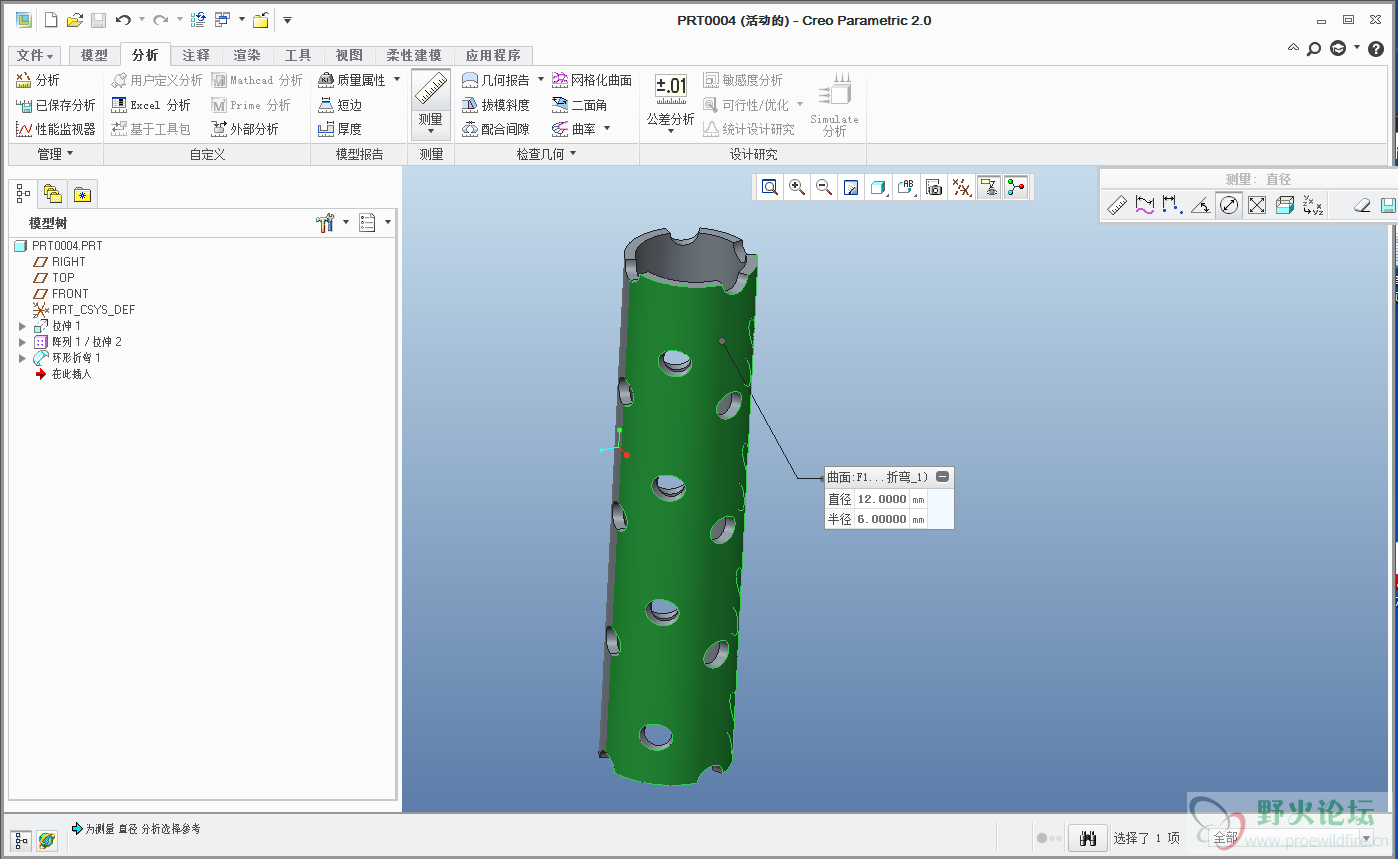This screenshot has width=1398, height=859.
Task: Open the 文件 file menu dropdown
Action: click(36, 56)
